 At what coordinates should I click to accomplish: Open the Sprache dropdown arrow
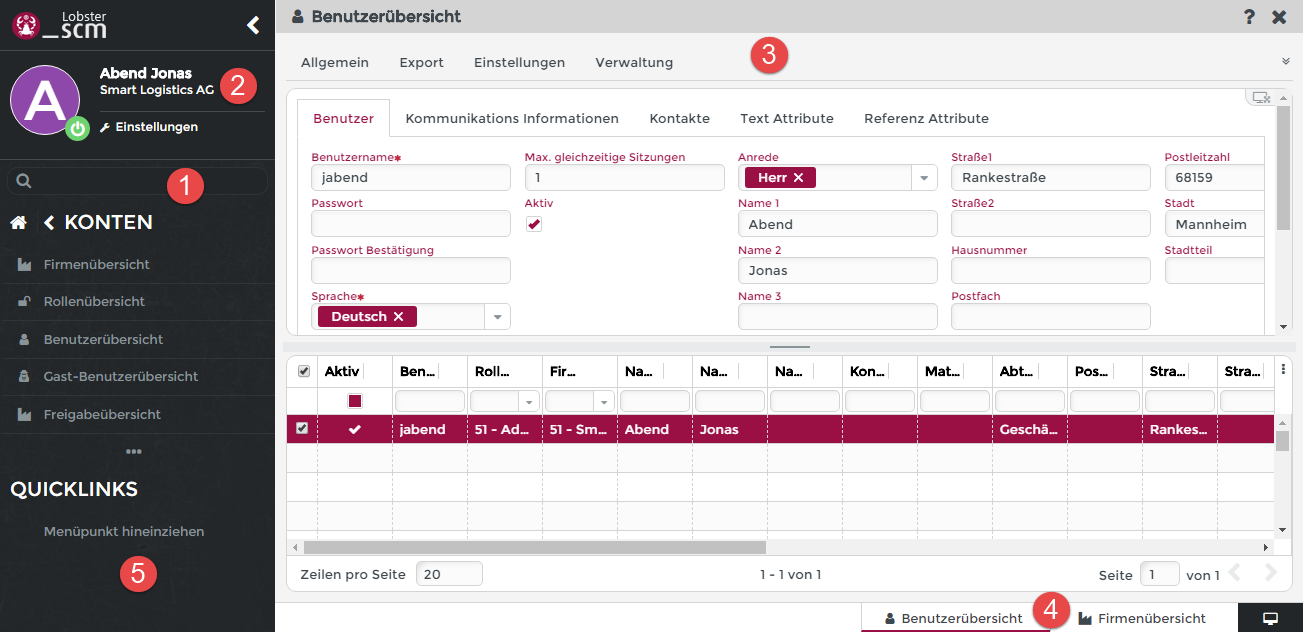coord(497,317)
